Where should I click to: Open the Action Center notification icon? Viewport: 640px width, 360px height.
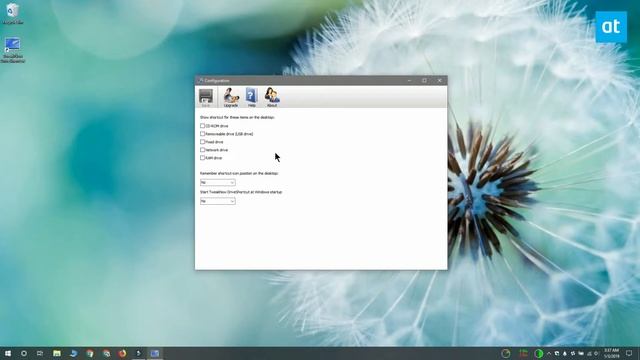(x=629, y=353)
